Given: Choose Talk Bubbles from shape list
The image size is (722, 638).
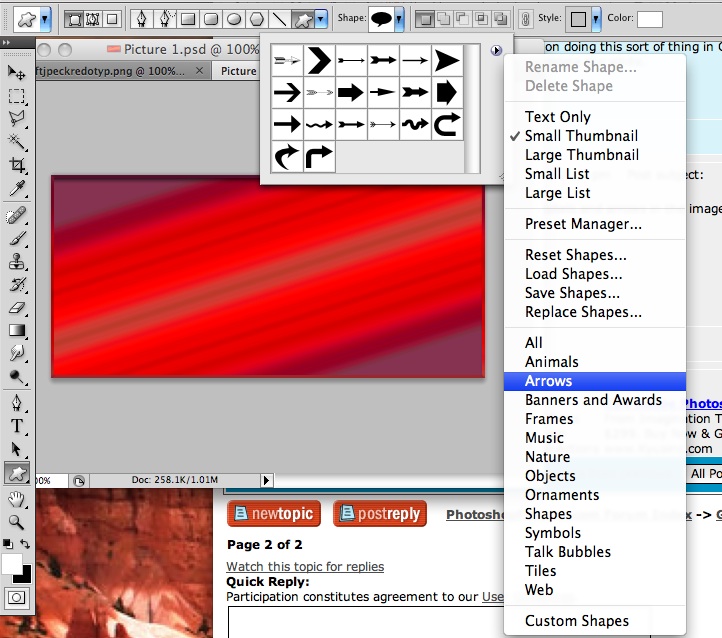Looking at the screenshot, I should point(567,552).
